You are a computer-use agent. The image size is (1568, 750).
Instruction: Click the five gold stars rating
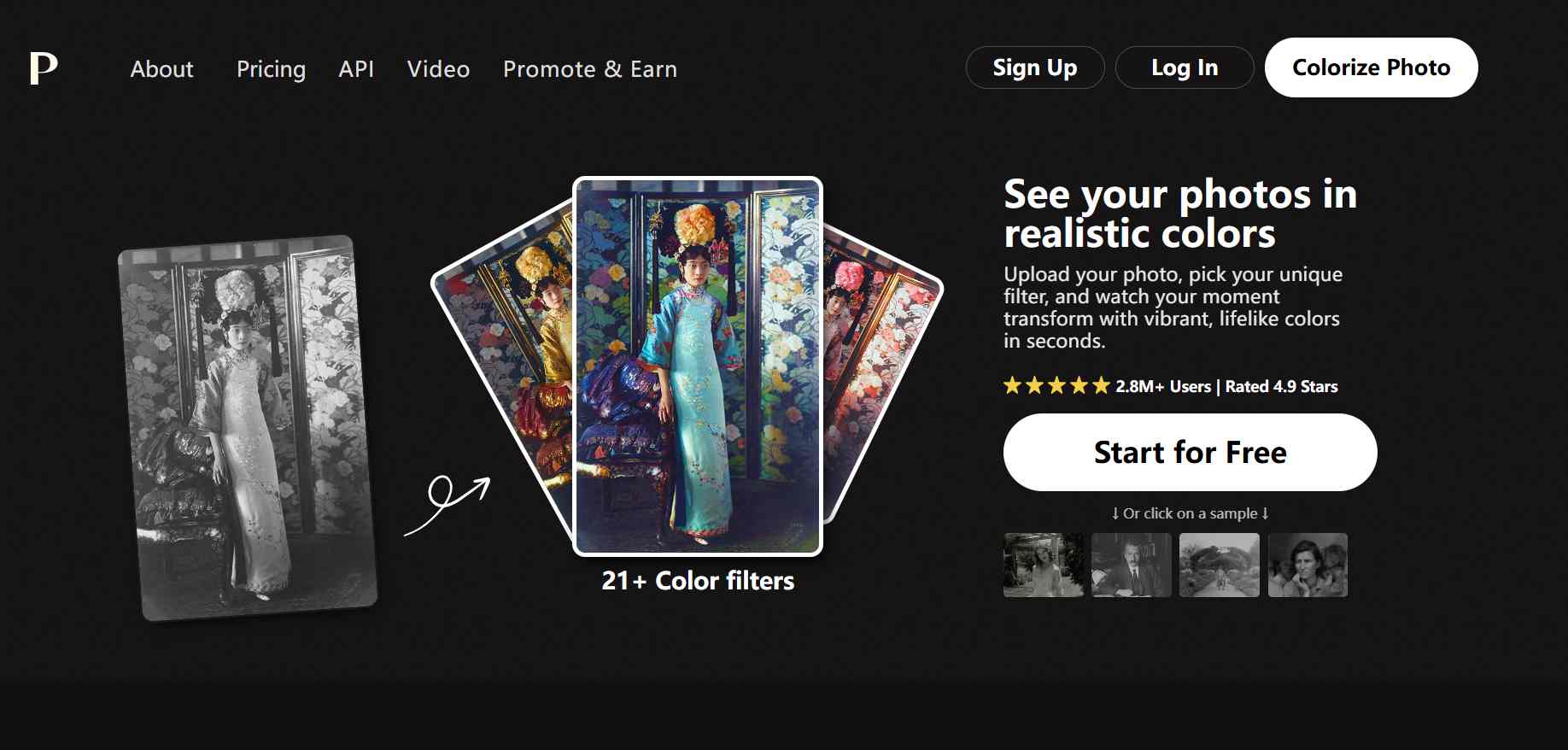(x=1056, y=386)
